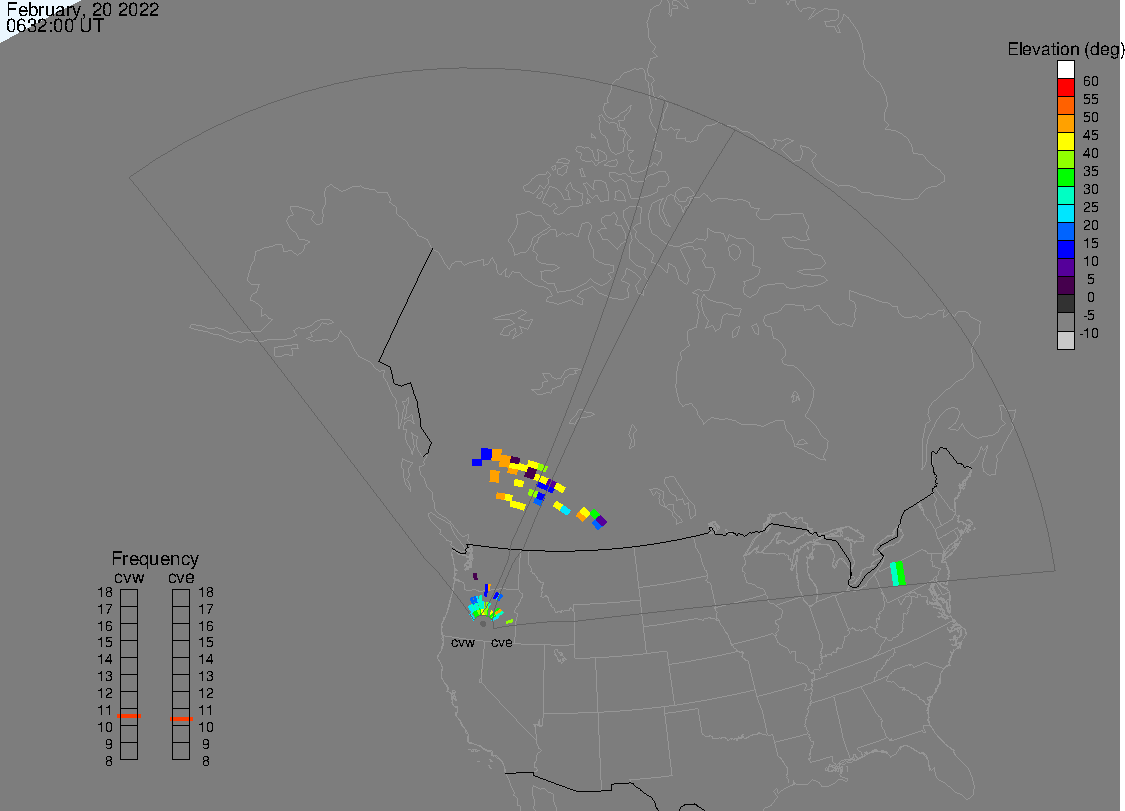1125x811 pixels.
Task: Click the cve header in the Frequency panel
Action: [181, 576]
